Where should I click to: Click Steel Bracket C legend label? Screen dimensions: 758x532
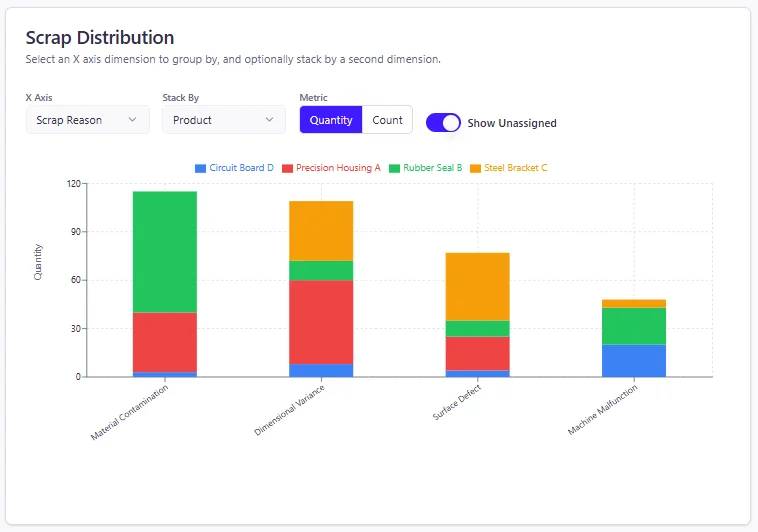click(x=516, y=168)
